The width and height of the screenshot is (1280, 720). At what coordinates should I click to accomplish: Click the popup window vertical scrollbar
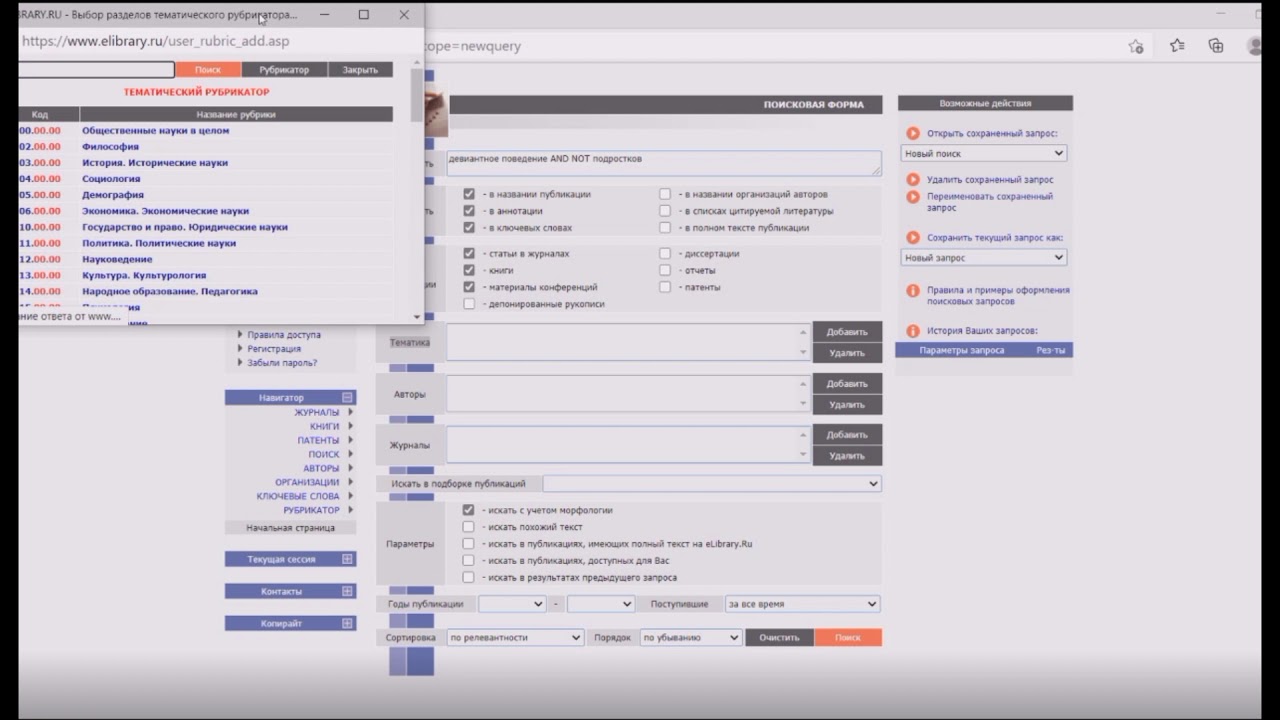click(x=417, y=190)
